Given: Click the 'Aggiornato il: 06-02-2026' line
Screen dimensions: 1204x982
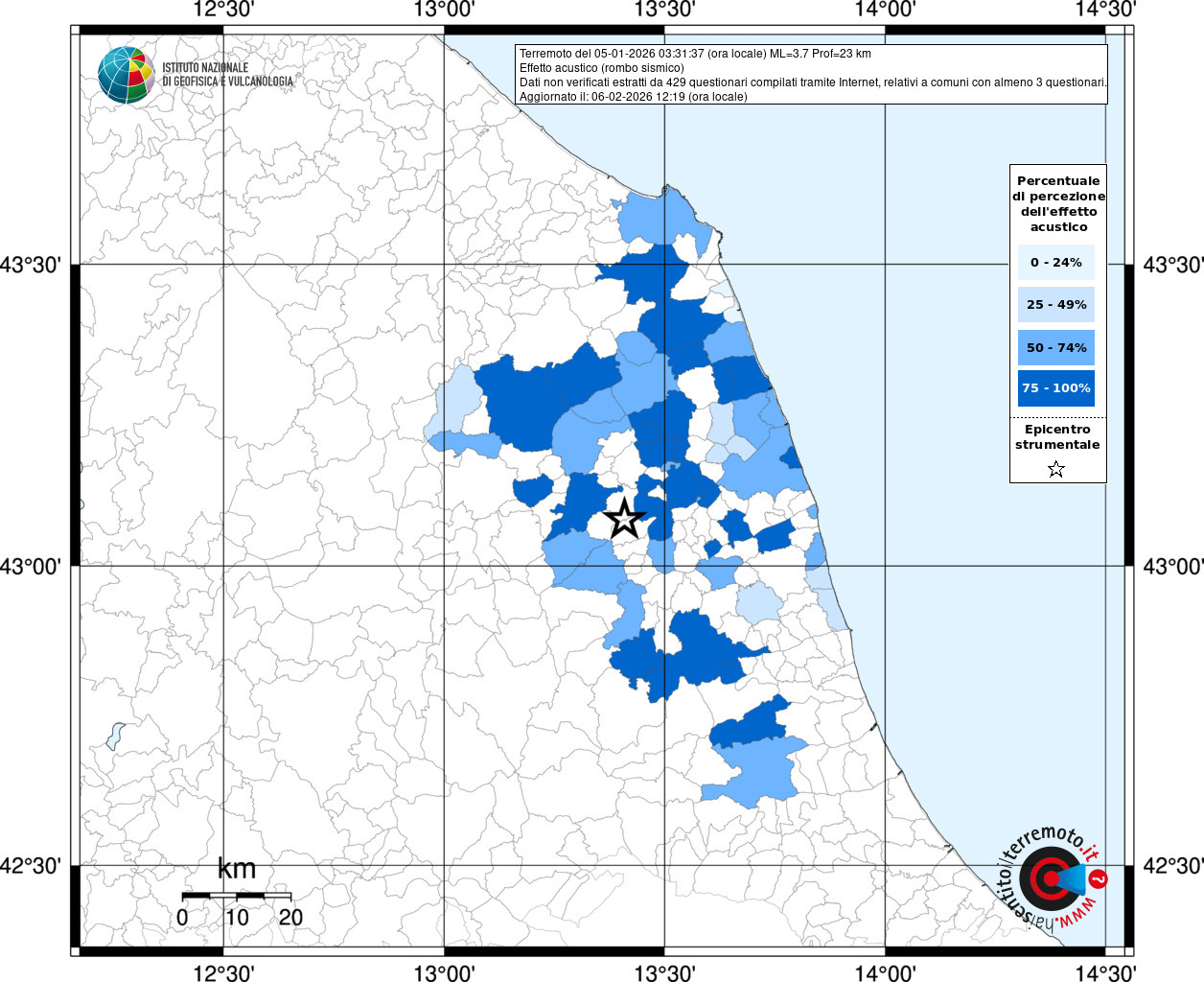Looking at the screenshot, I should click(x=633, y=97).
